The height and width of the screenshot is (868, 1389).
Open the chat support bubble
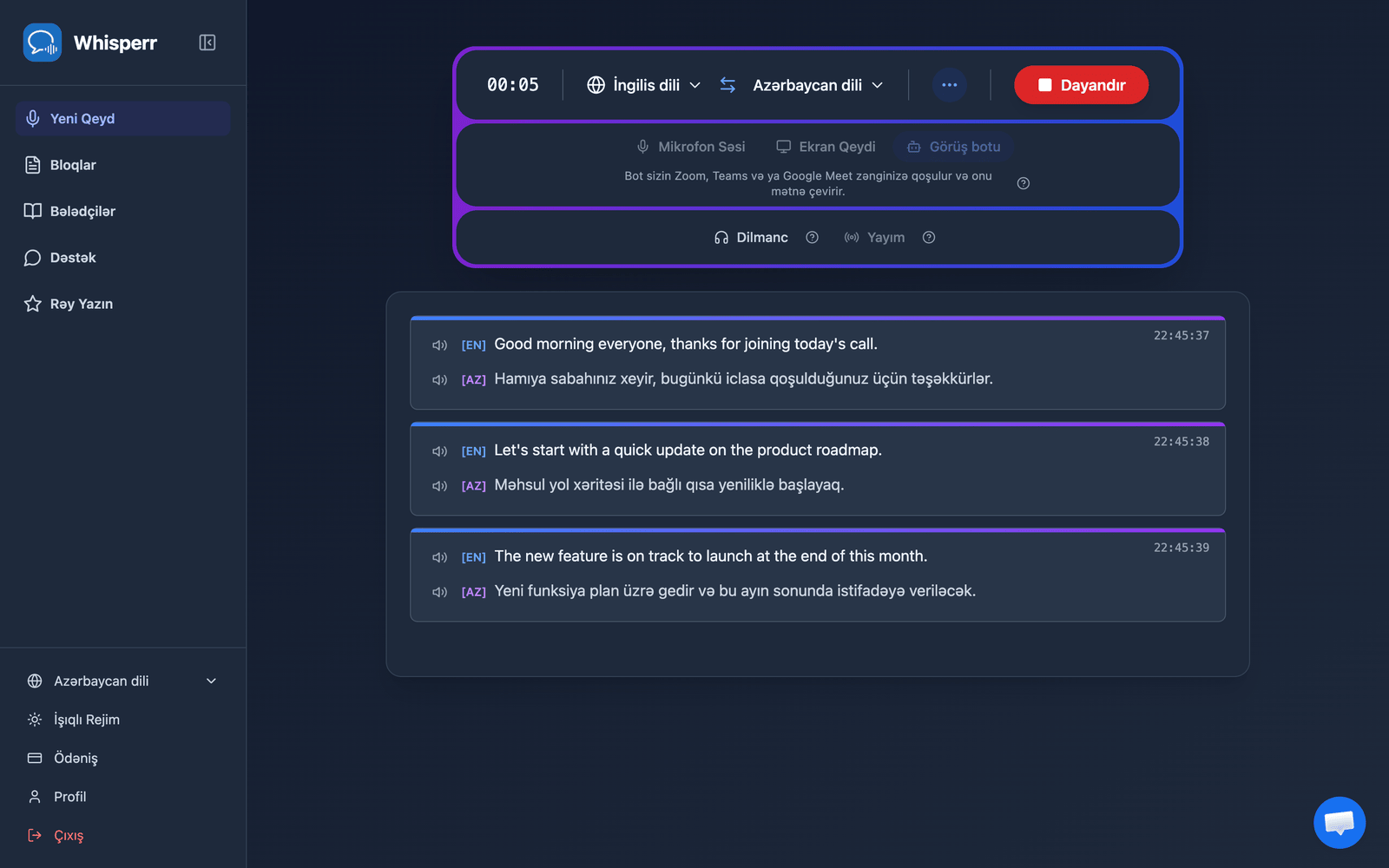pos(1340,822)
